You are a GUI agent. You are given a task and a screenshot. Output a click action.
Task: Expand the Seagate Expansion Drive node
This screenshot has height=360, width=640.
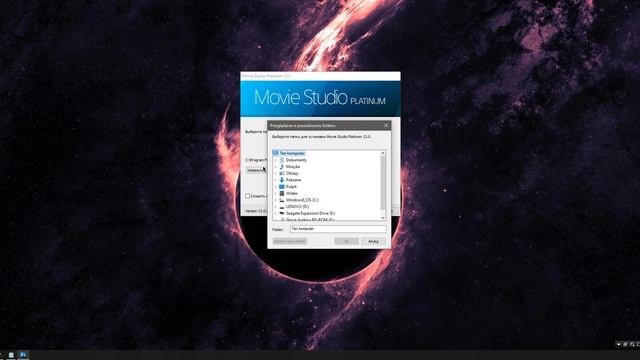coord(276,213)
